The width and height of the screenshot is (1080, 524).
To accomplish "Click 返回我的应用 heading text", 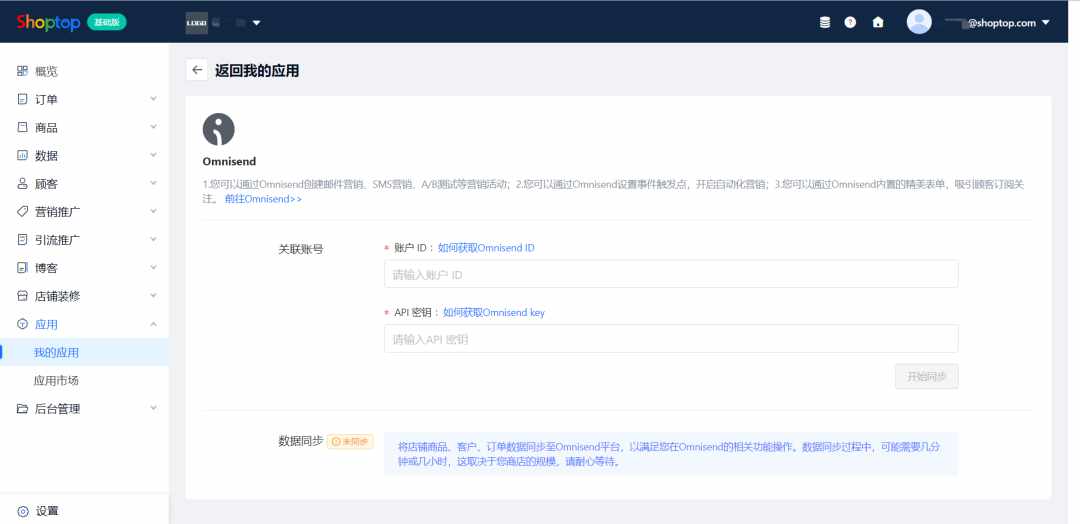I will click(257, 70).
